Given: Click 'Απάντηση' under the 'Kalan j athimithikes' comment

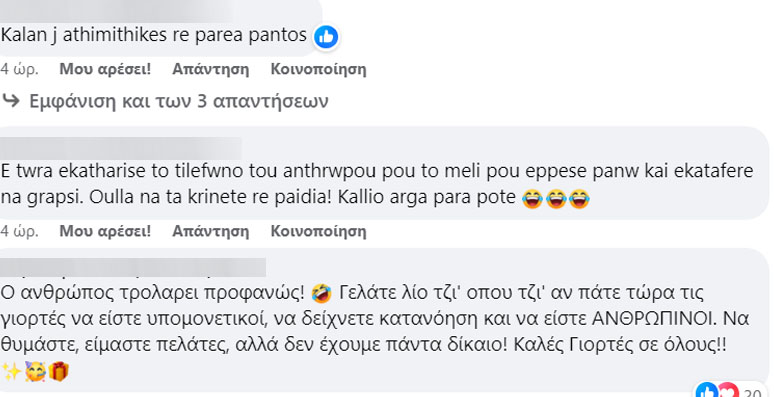Looking at the screenshot, I should [210, 69].
